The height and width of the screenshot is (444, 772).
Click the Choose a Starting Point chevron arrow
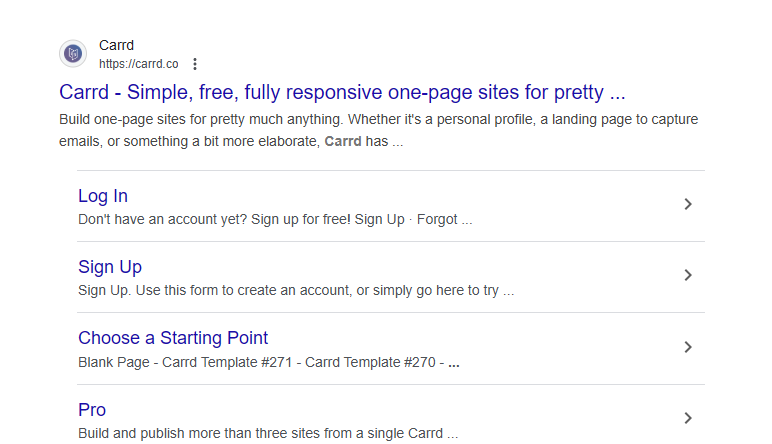pos(688,347)
